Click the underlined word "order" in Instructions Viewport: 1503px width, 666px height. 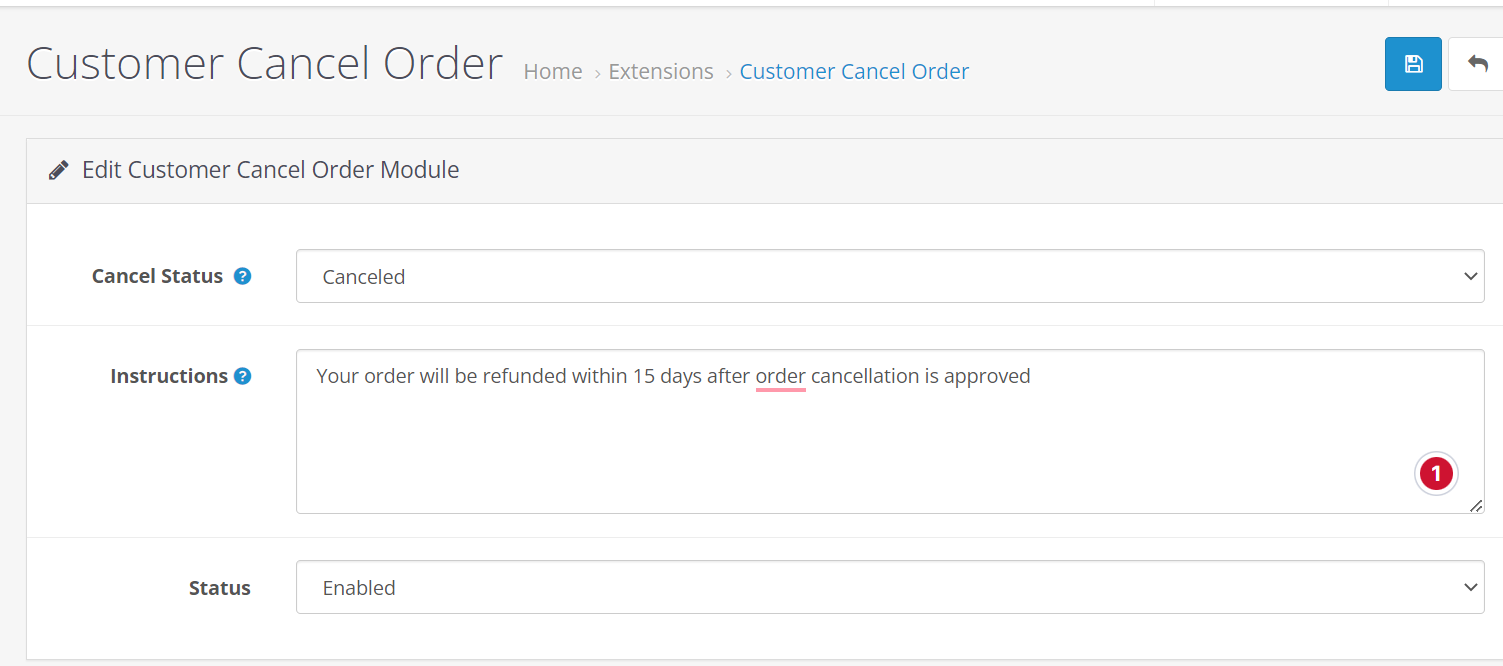tap(780, 377)
